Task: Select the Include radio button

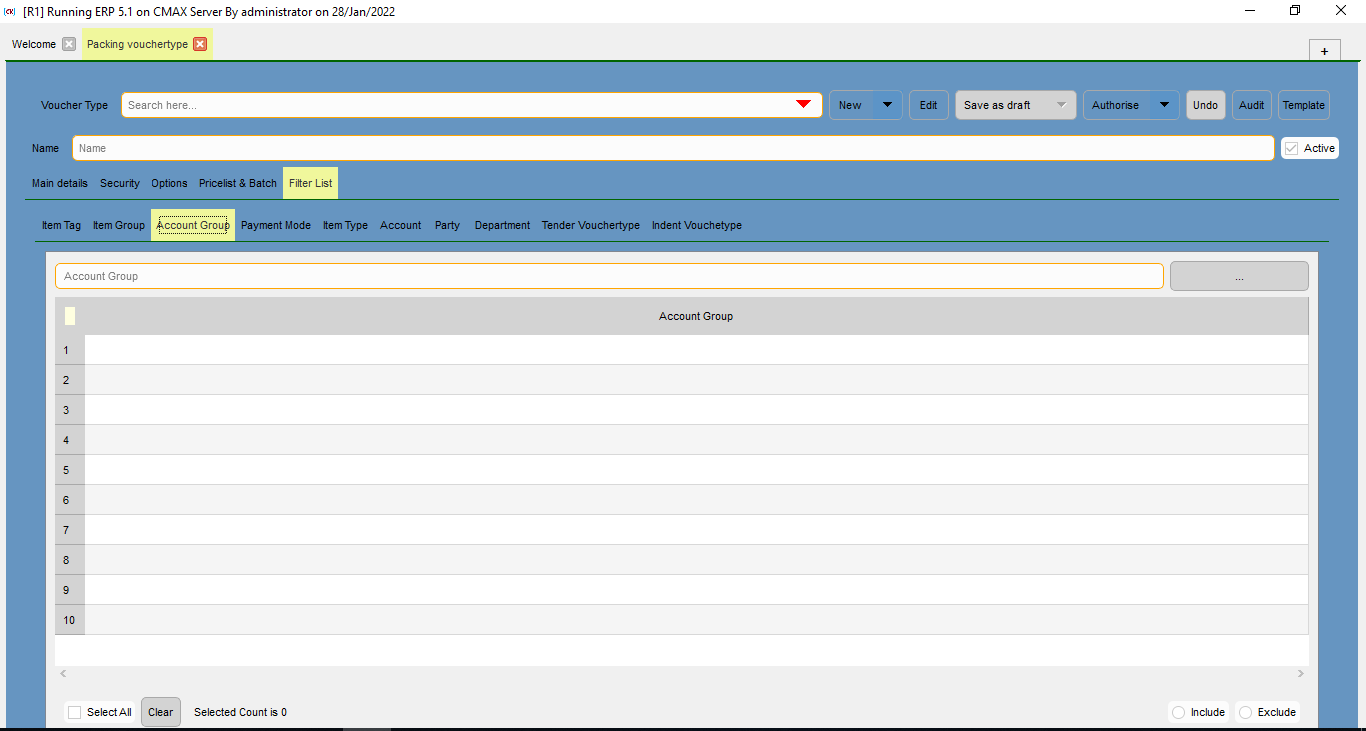Action: (1179, 712)
